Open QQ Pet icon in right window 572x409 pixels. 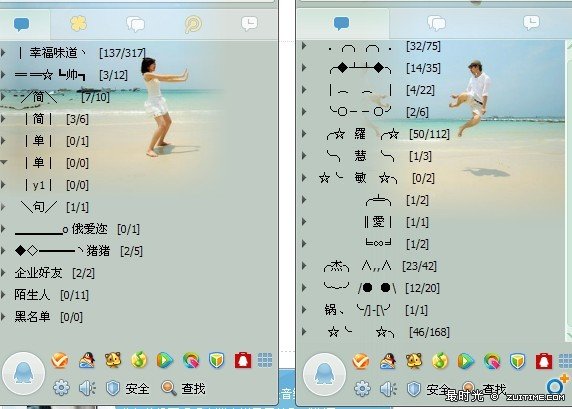[x=414, y=361]
